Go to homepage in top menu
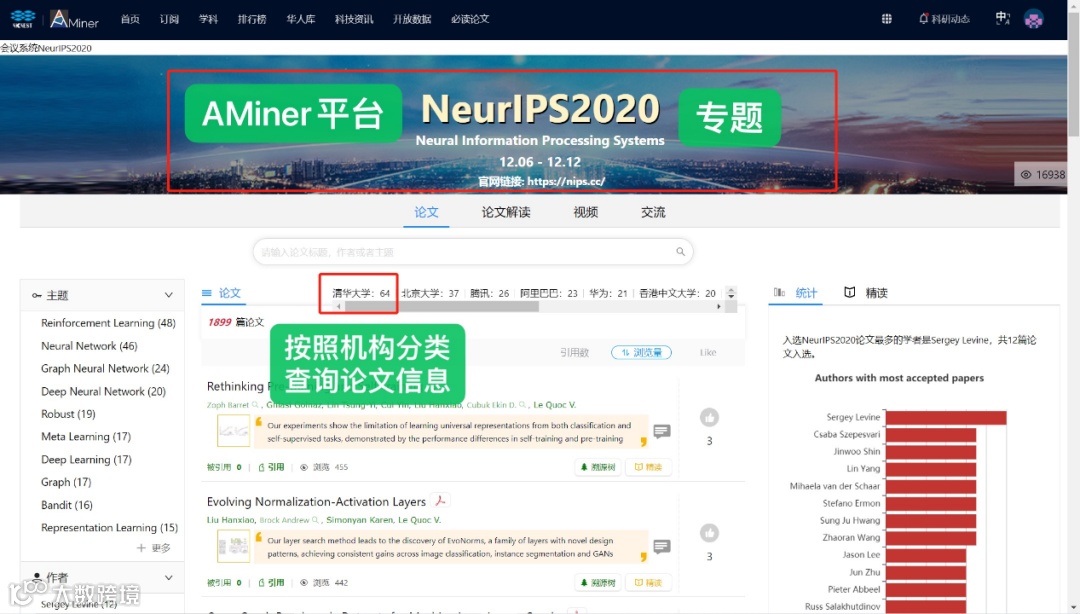The width and height of the screenshot is (1080, 614). coord(130,19)
